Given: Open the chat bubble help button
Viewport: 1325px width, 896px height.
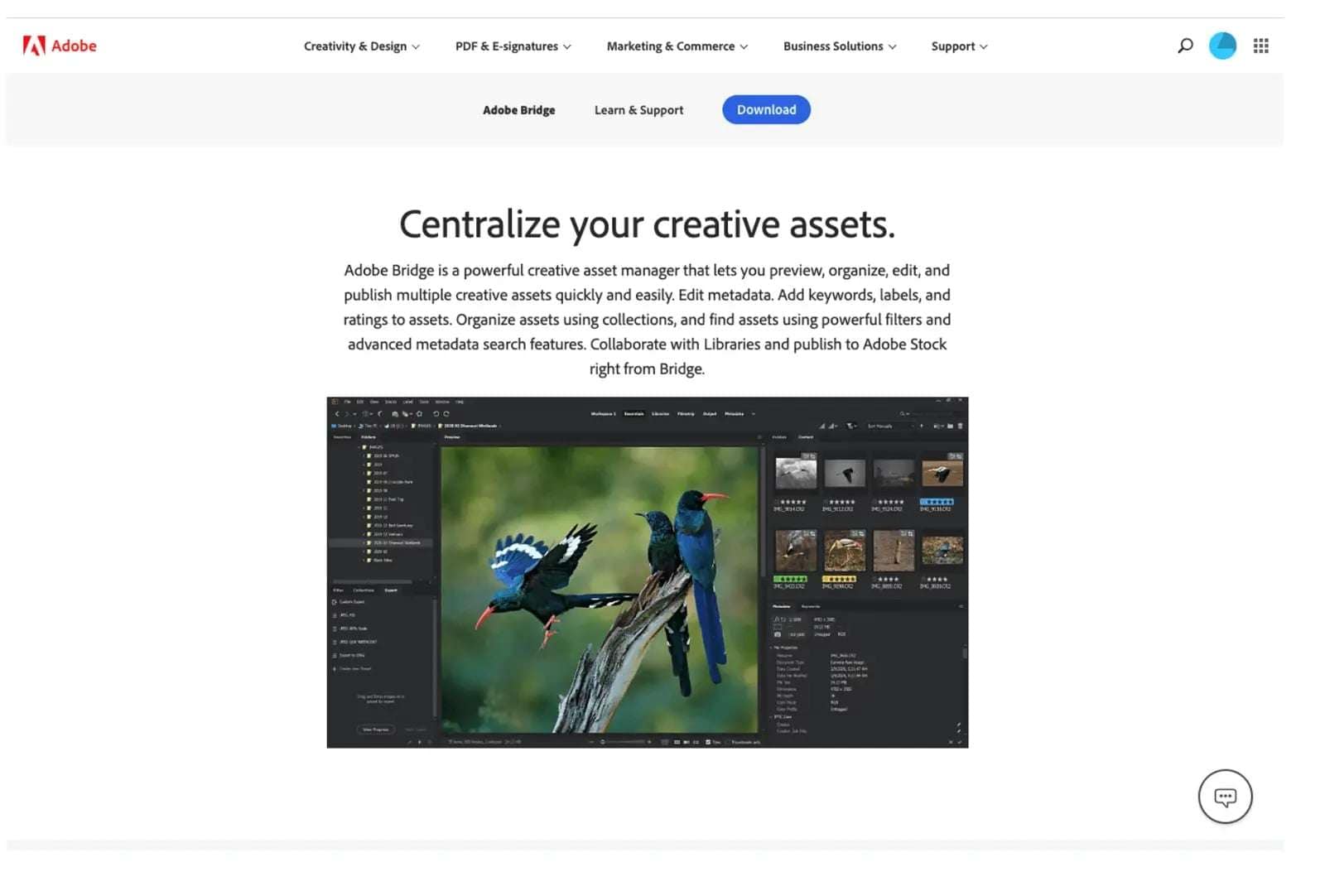Looking at the screenshot, I should tap(1225, 797).
